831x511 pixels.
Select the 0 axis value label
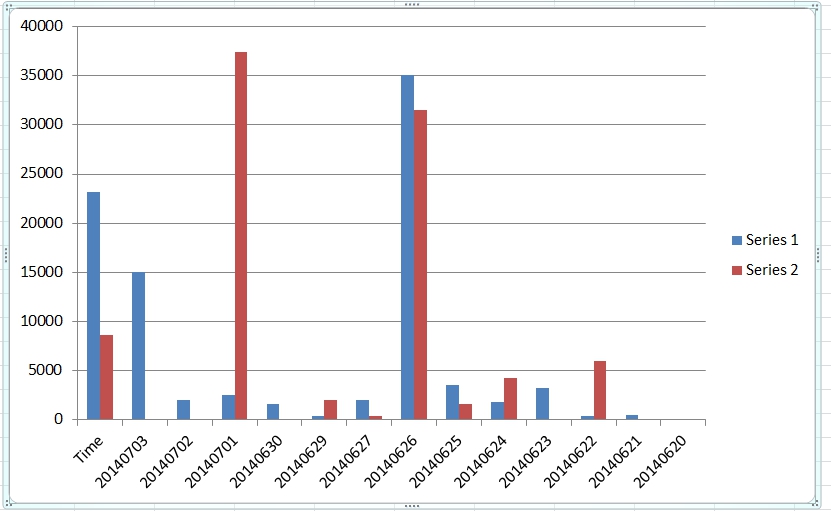click(58, 419)
